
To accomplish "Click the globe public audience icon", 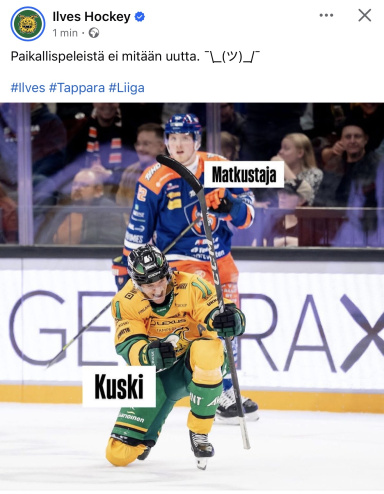I will [94, 33].
